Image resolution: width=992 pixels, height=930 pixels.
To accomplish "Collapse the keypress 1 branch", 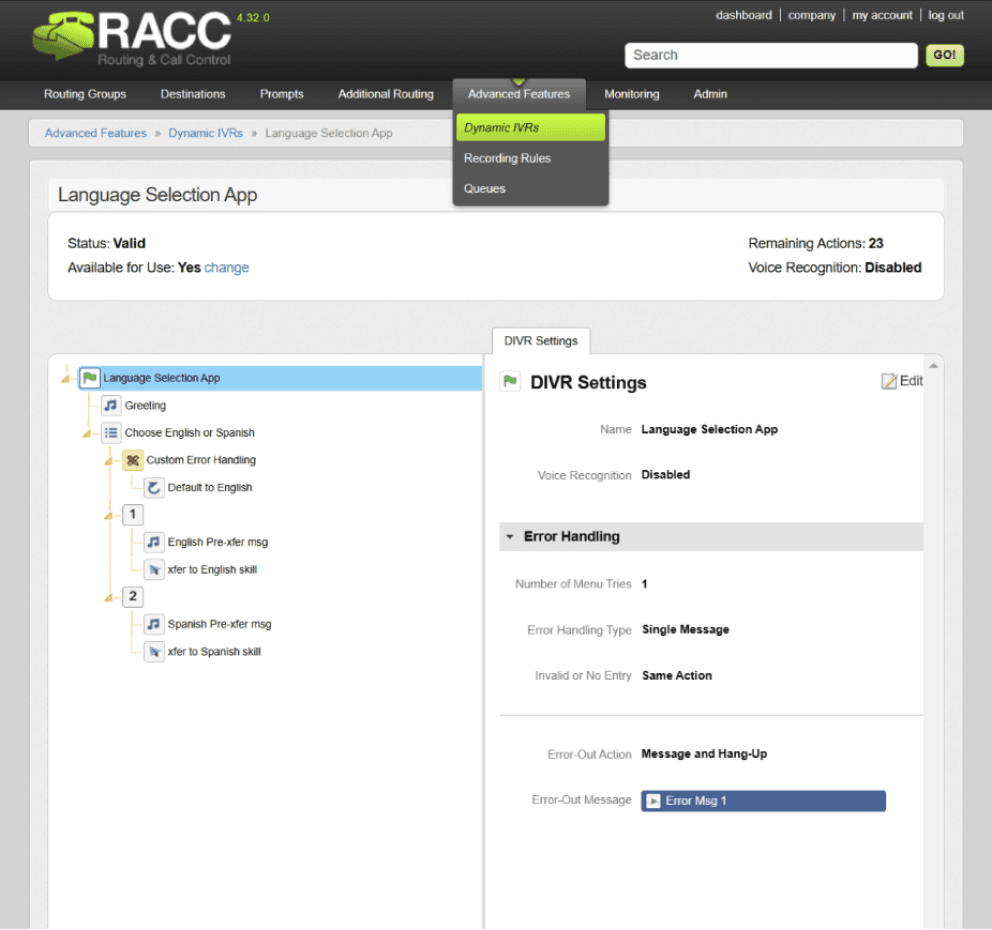I will pos(108,516).
